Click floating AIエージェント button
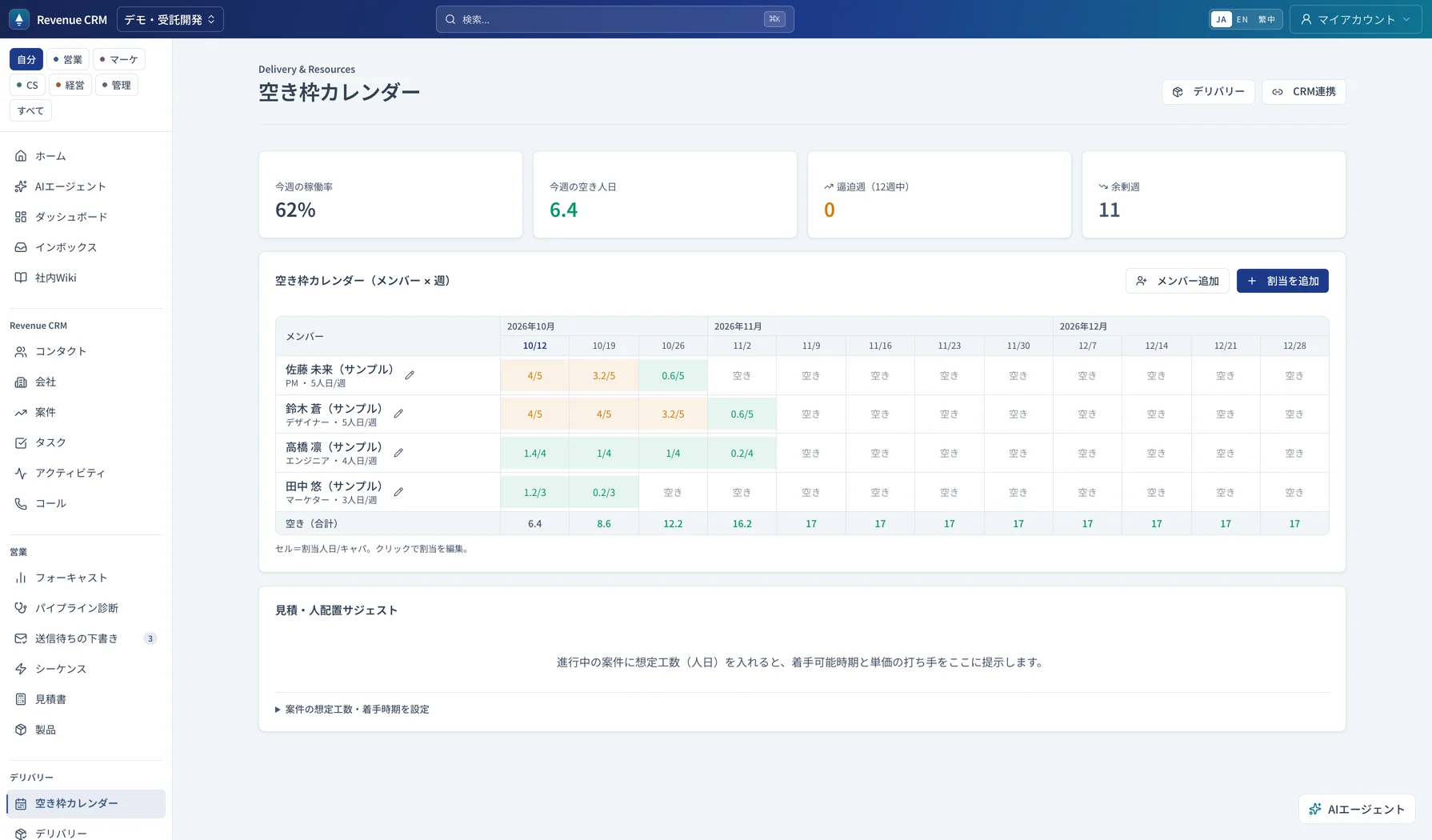This screenshot has width=1432, height=840. (x=1357, y=809)
